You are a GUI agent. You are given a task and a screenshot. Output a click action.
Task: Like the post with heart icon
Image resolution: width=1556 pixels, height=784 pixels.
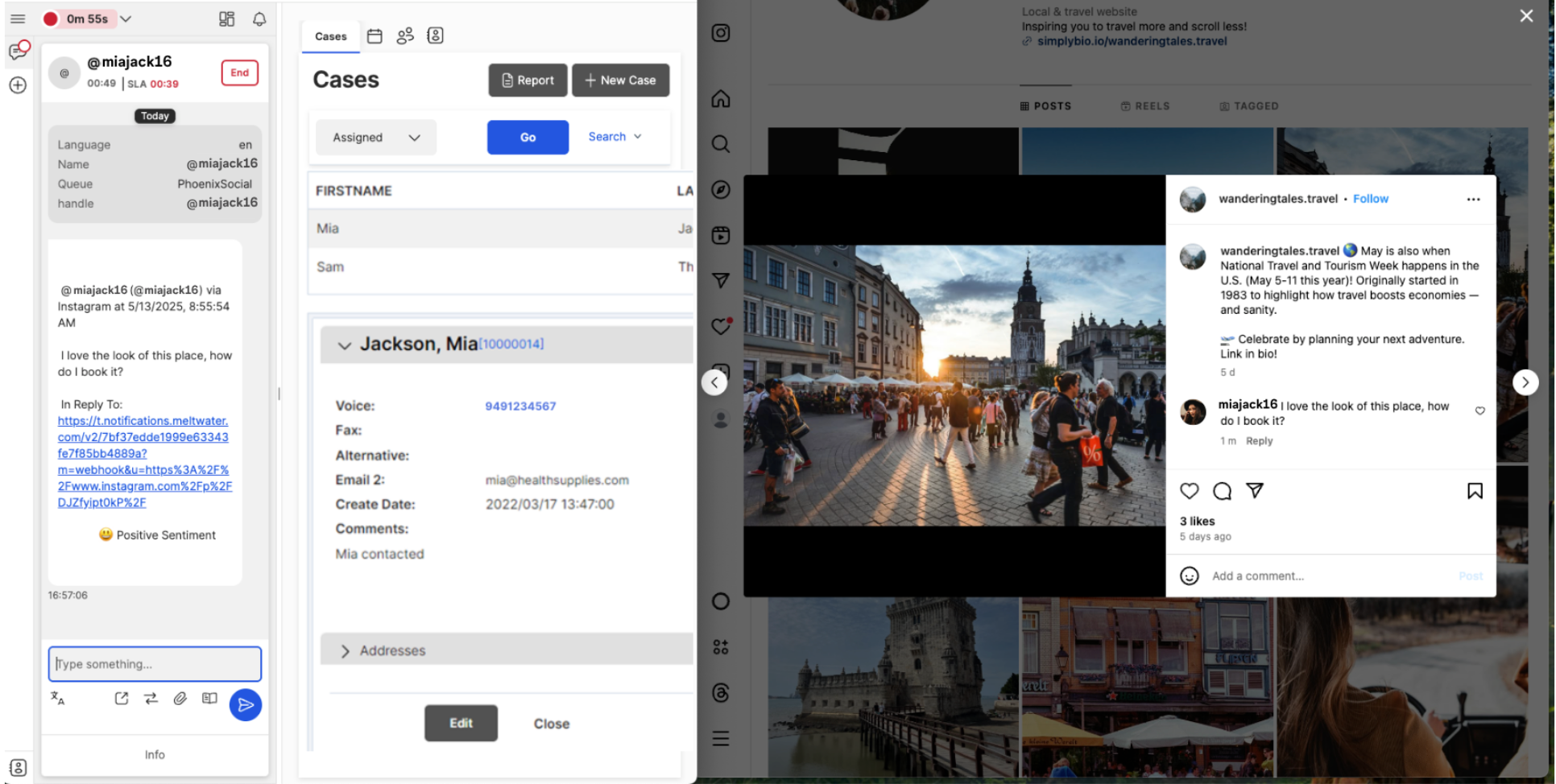[x=1190, y=491]
